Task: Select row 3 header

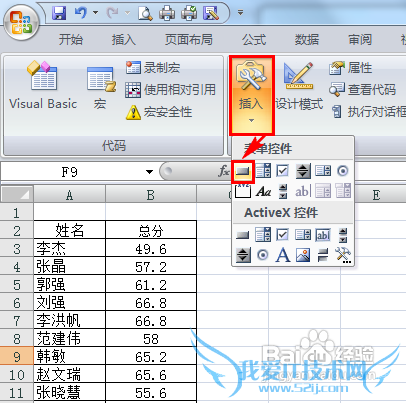Action: pyautogui.click(x=17, y=248)
